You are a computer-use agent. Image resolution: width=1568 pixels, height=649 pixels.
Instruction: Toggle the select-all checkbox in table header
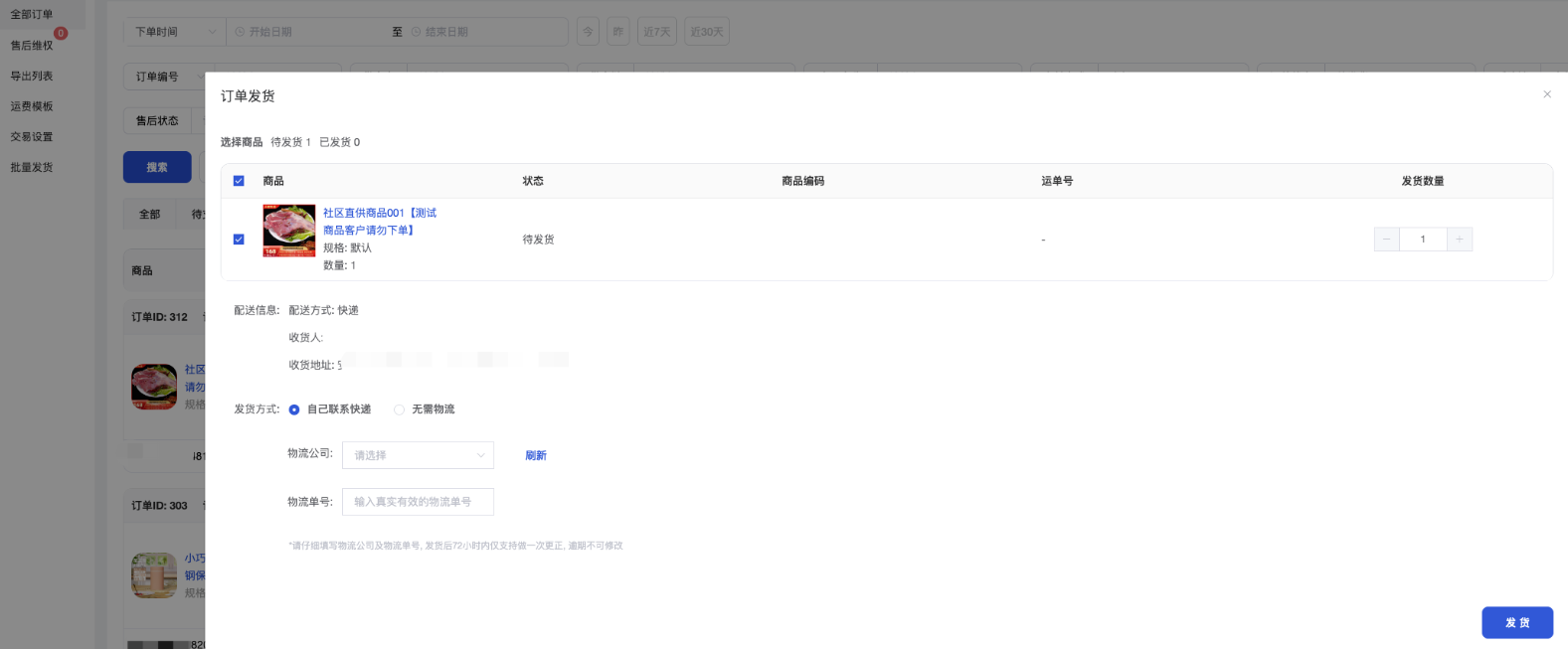pos(239,181)
